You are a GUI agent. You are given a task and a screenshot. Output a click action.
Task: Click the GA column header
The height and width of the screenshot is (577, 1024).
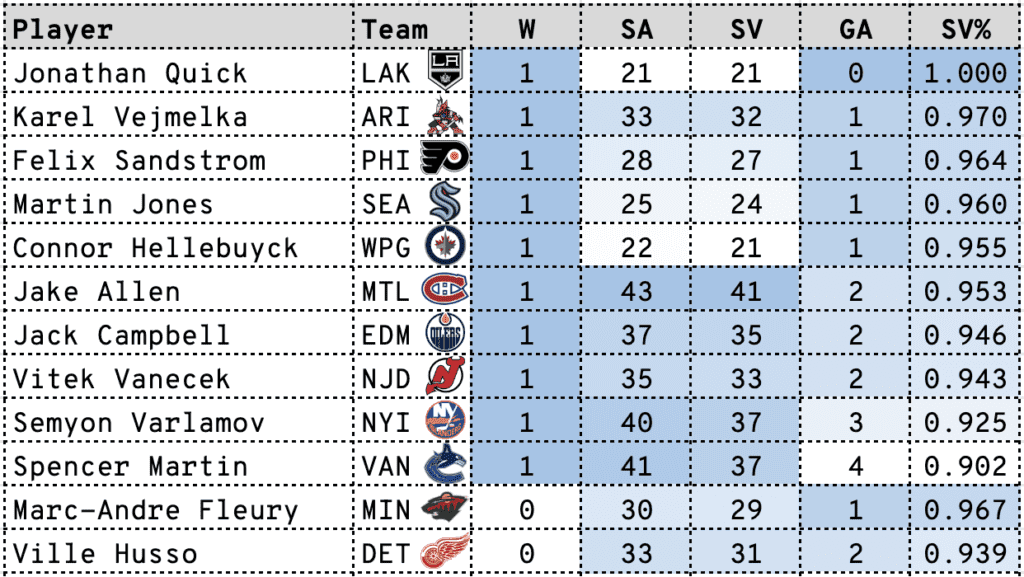(x=855, y=30)
